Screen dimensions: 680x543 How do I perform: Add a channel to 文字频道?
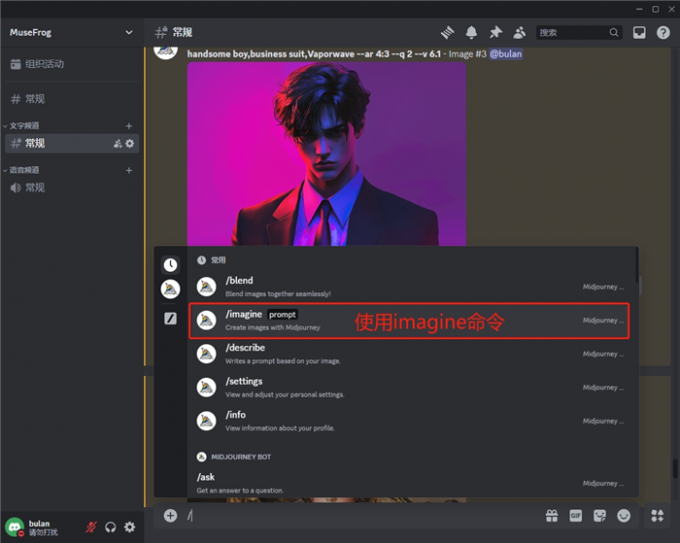click(x=129, y=126)
